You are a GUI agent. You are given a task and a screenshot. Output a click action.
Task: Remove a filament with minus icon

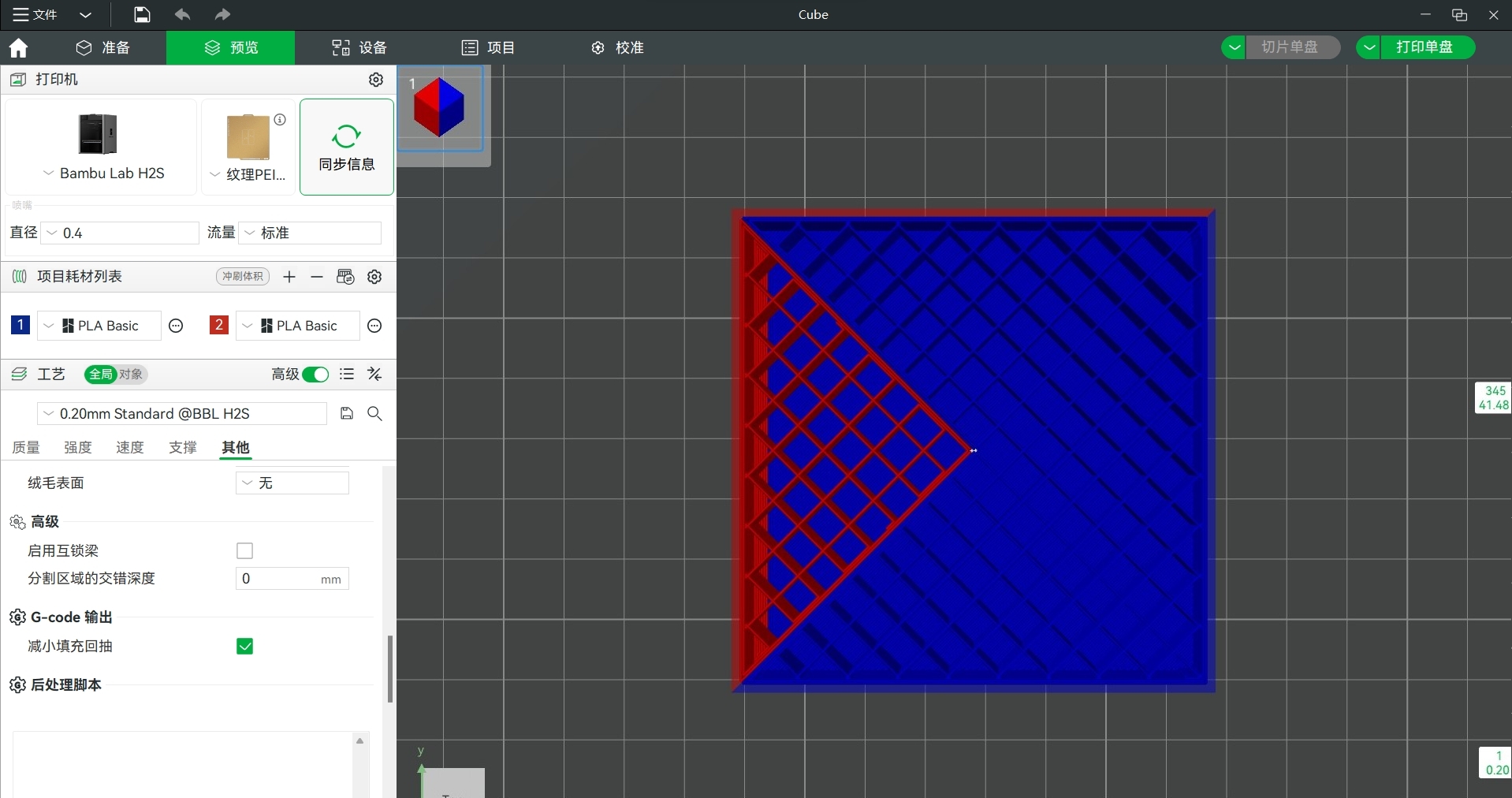tap(317, 277)
